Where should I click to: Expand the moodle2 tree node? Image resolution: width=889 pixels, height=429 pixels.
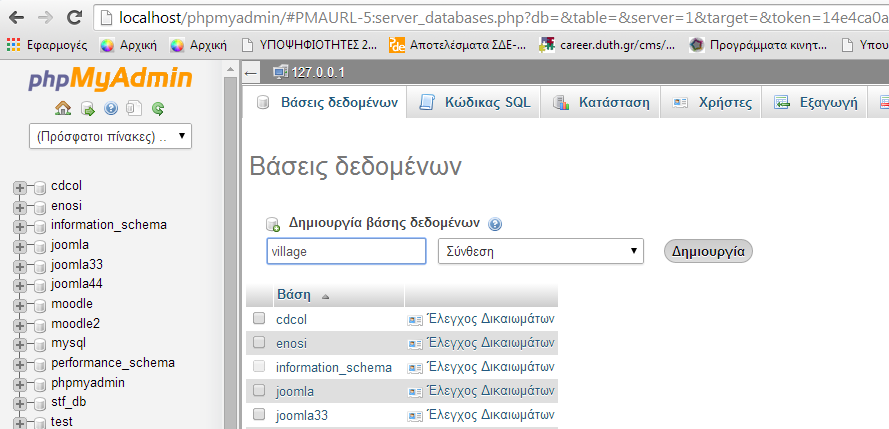tap(20, 325)
